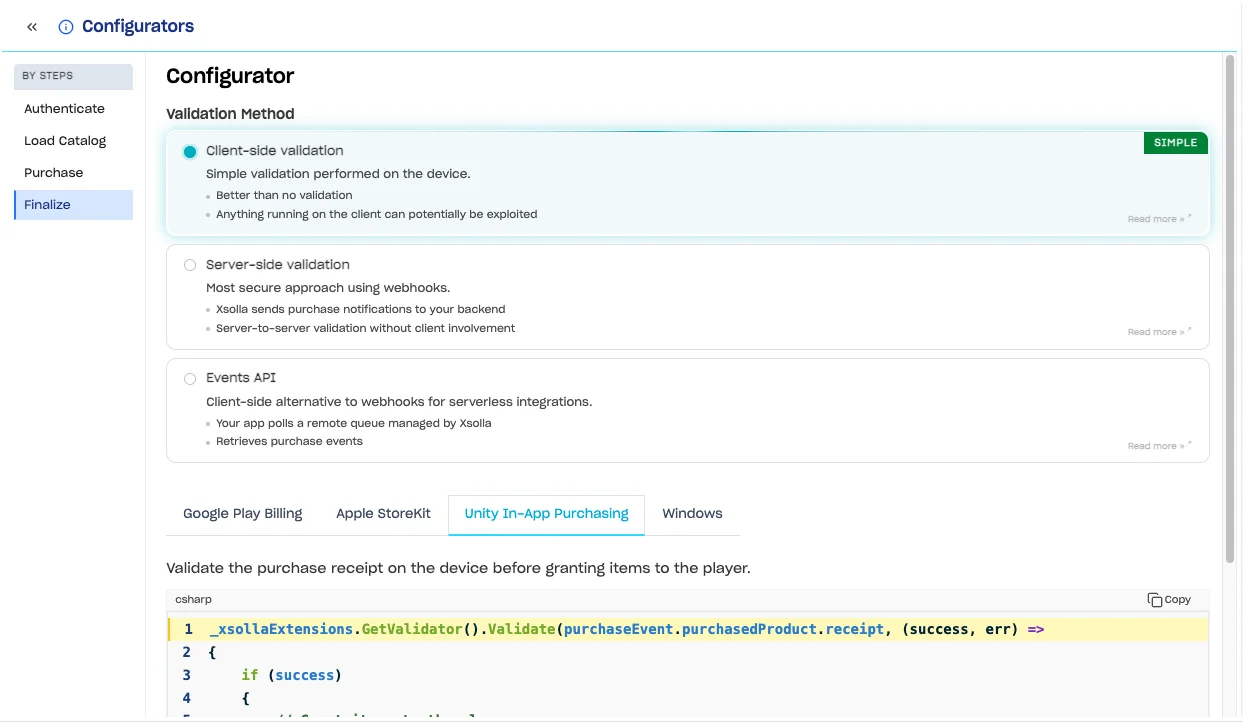Click the BY STEPS sidebar header

pyautogui.click(x=73, y=76)
